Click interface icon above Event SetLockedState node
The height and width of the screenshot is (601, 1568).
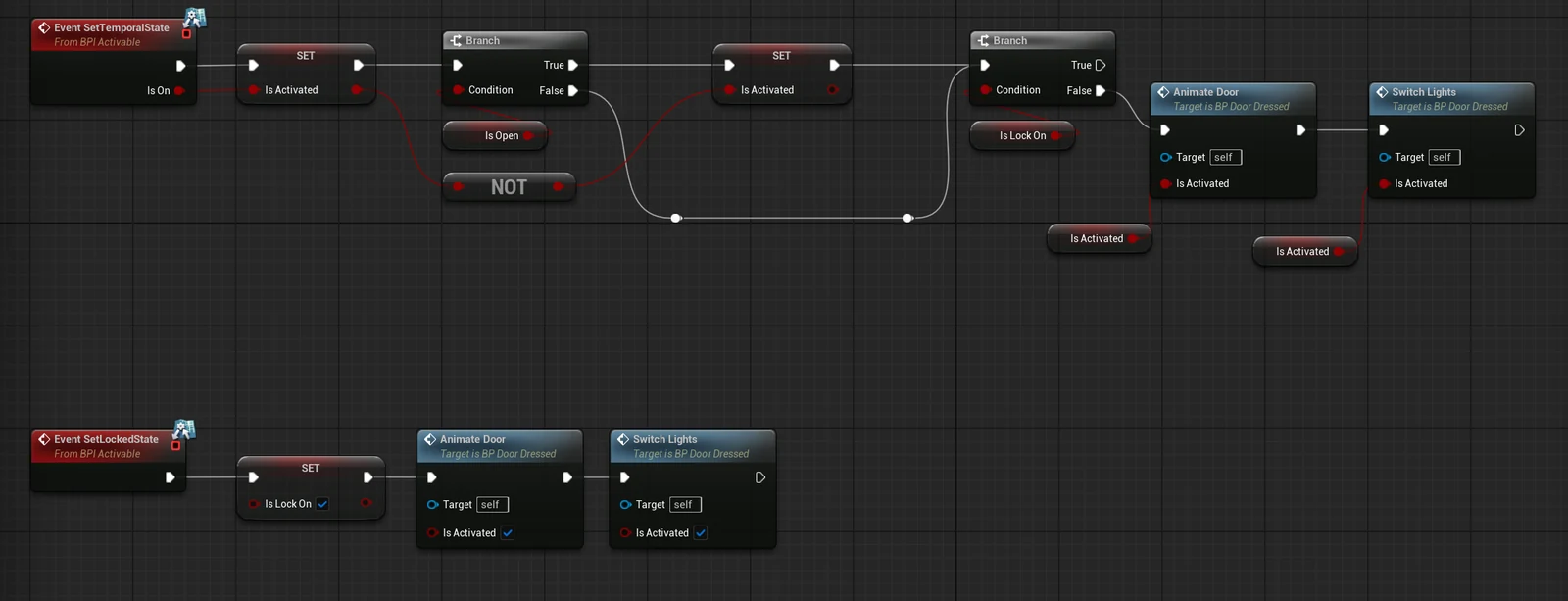(x=184, y=429)
